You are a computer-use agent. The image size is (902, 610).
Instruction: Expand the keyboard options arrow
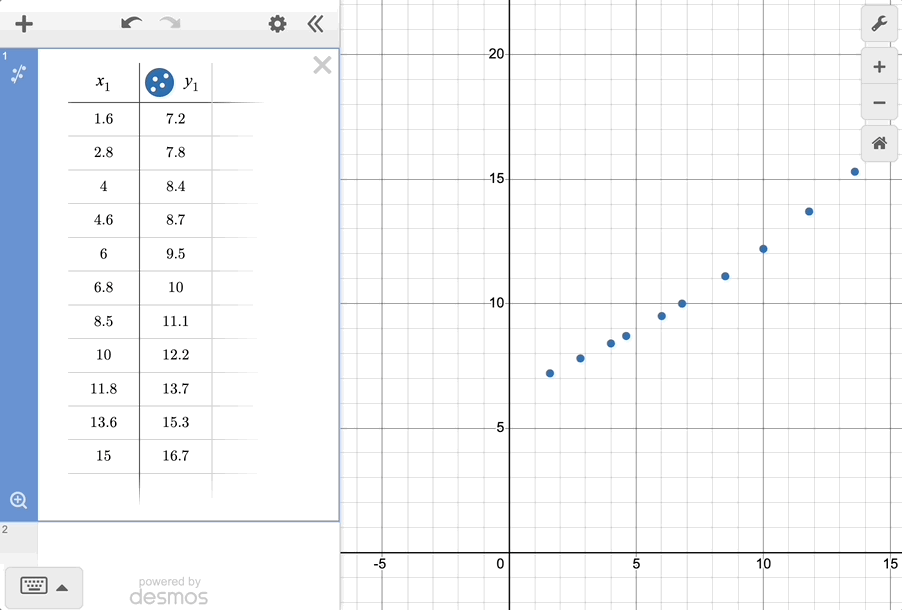tap(62, 587)
